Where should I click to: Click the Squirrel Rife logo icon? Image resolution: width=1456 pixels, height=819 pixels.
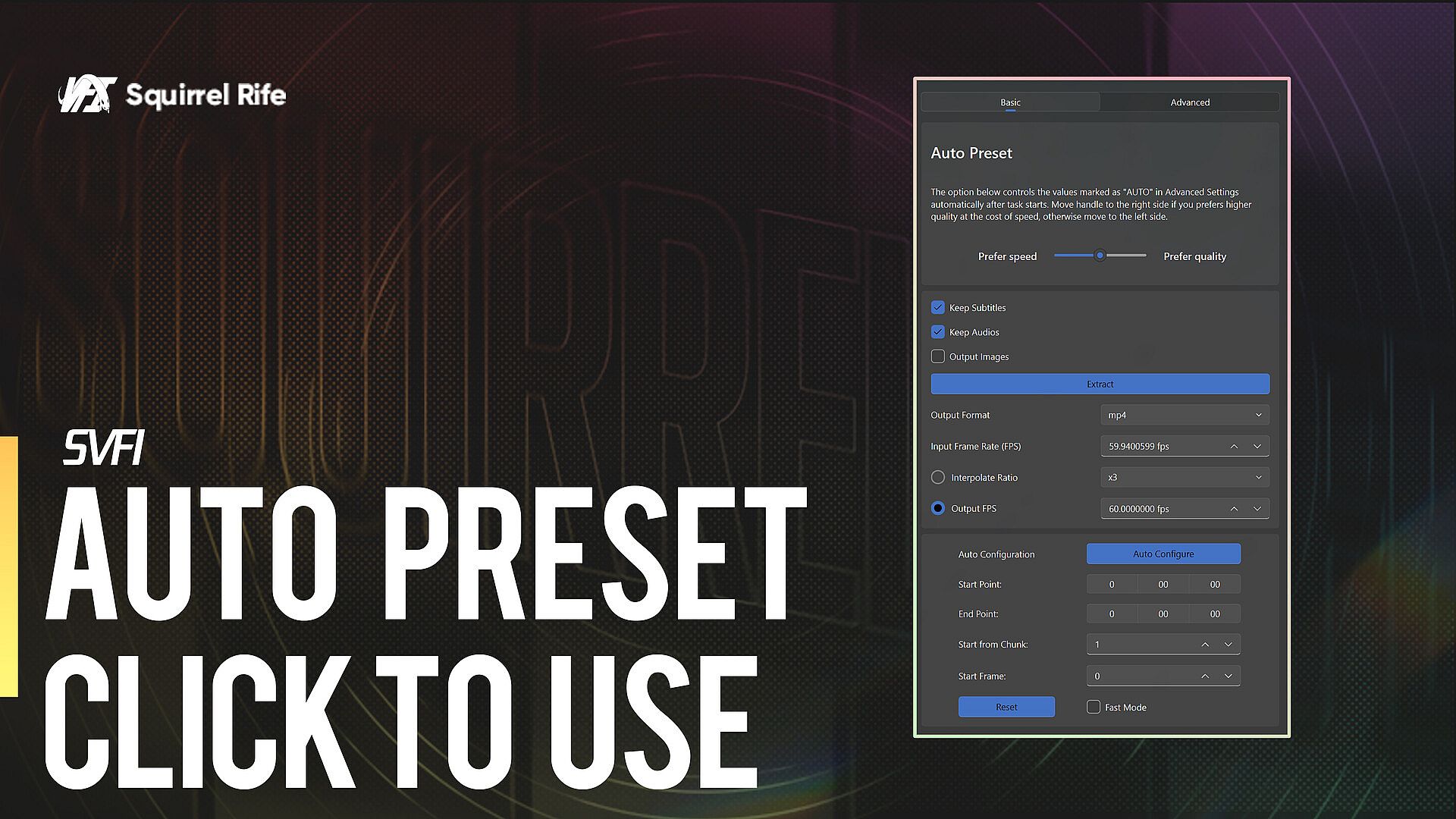pos(87,95)
